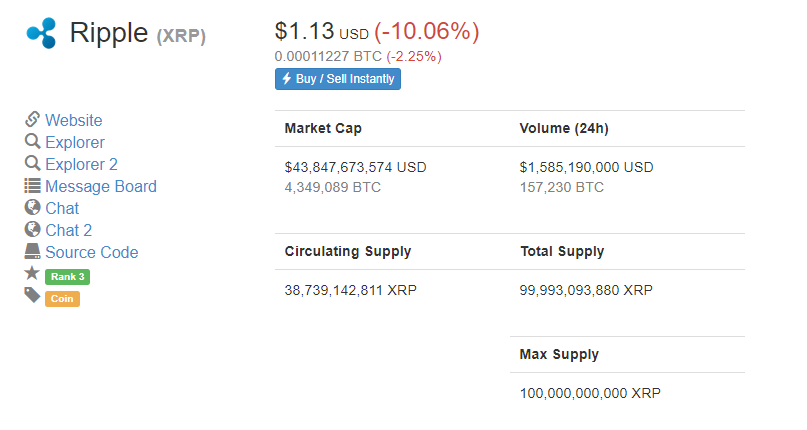Click the star icon next to Rank 3
Screen dimensions: 807x430
pyautogui.click(x=32, y=273)
